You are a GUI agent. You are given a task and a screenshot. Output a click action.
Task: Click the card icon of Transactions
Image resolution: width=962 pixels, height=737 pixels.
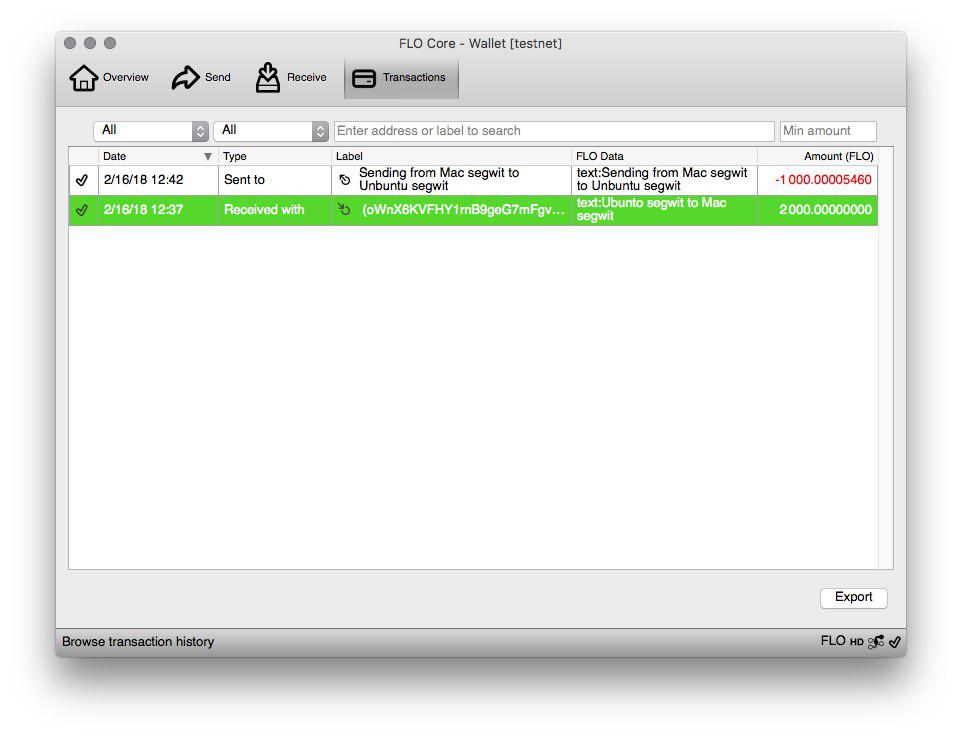[364, 79]
